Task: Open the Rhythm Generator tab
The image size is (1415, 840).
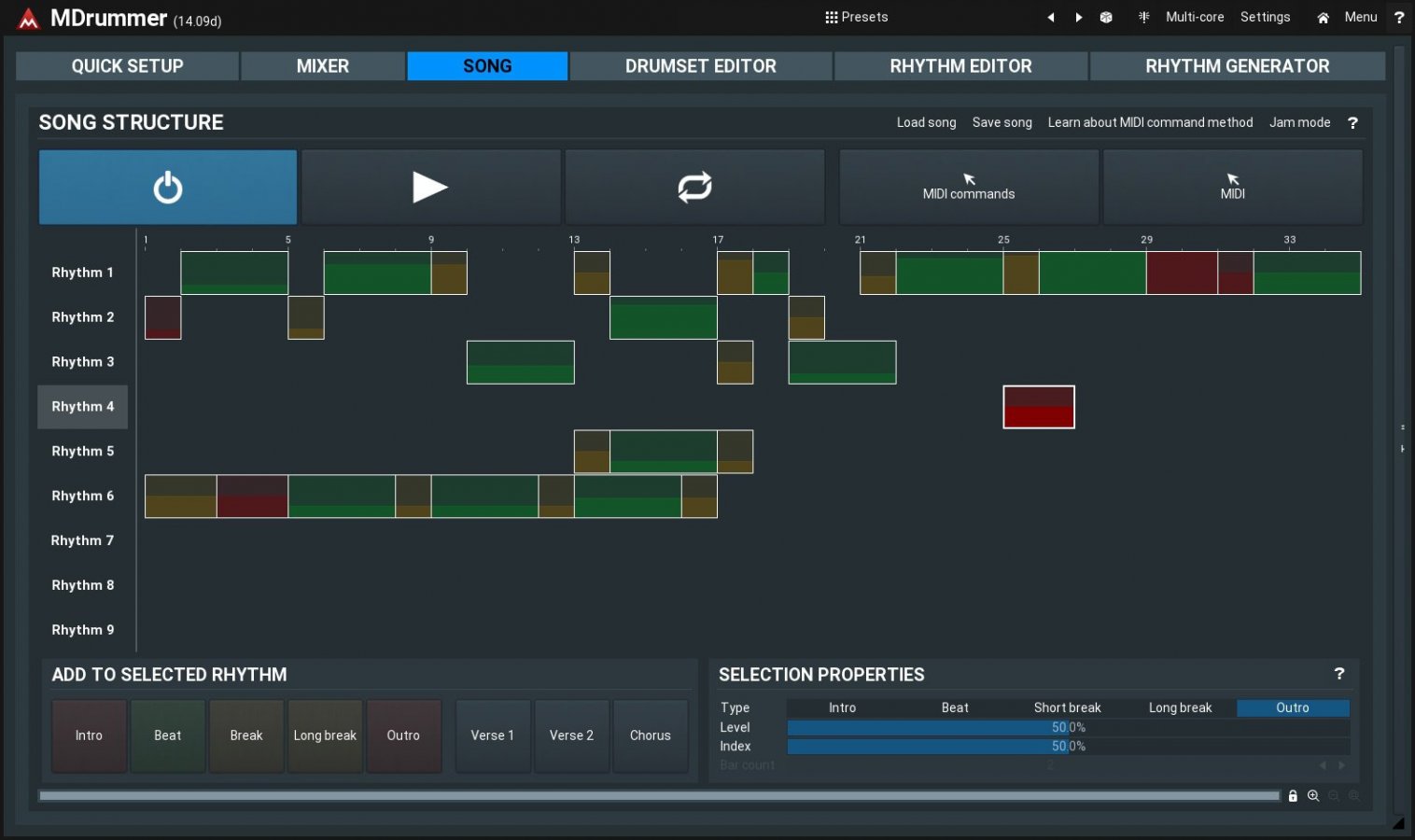Action: tap(1237, 66)
